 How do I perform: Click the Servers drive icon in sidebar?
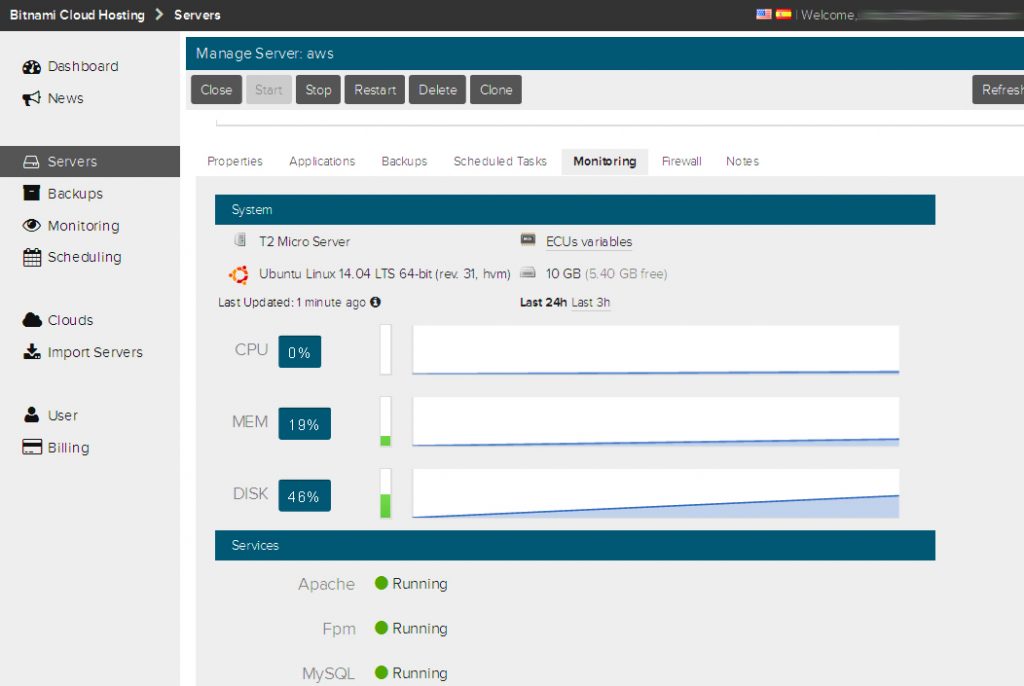31,162
